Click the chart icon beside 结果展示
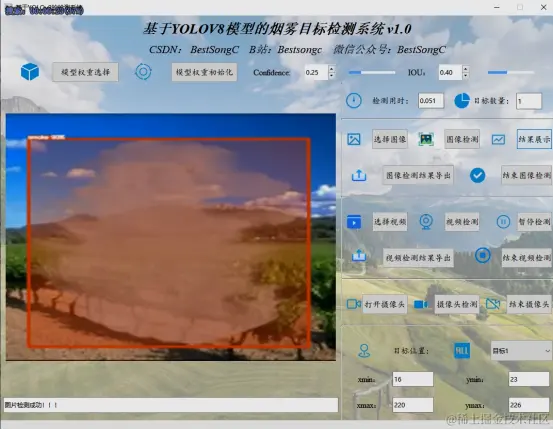Image resolution: width=554 pixels, height=430 pixels. click(498, 140)
